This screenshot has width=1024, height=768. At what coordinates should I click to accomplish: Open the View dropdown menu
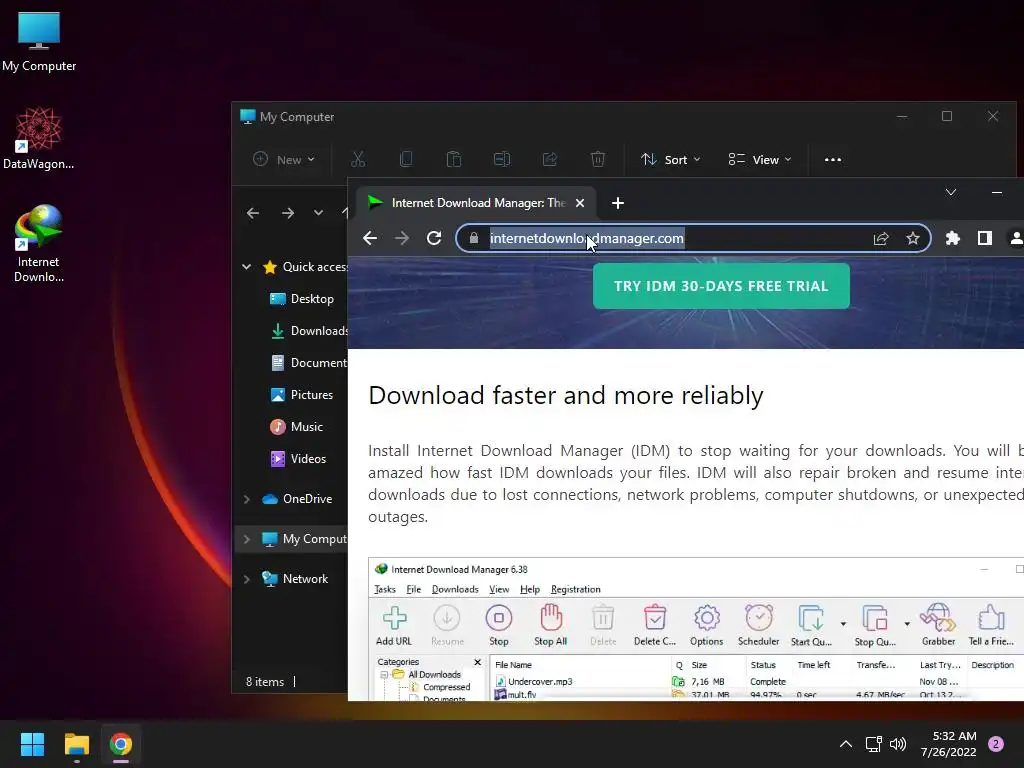point(760,159)
